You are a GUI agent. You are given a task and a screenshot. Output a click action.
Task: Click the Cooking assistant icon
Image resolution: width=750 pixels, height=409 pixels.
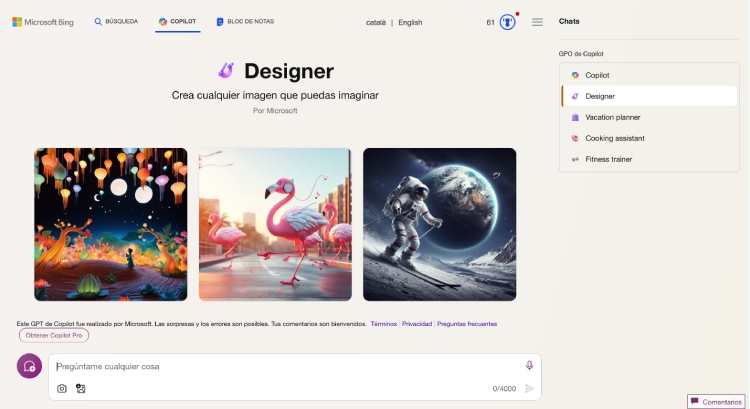point(575,138)
